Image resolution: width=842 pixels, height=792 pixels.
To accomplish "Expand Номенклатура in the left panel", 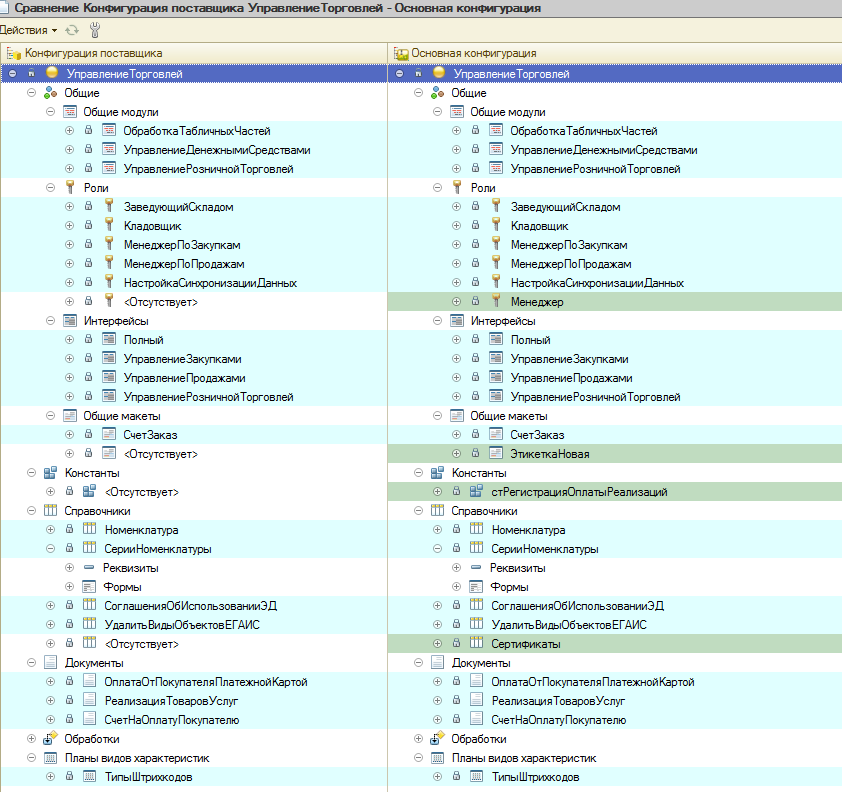I will pyautogui.click(x=50, y=530).
